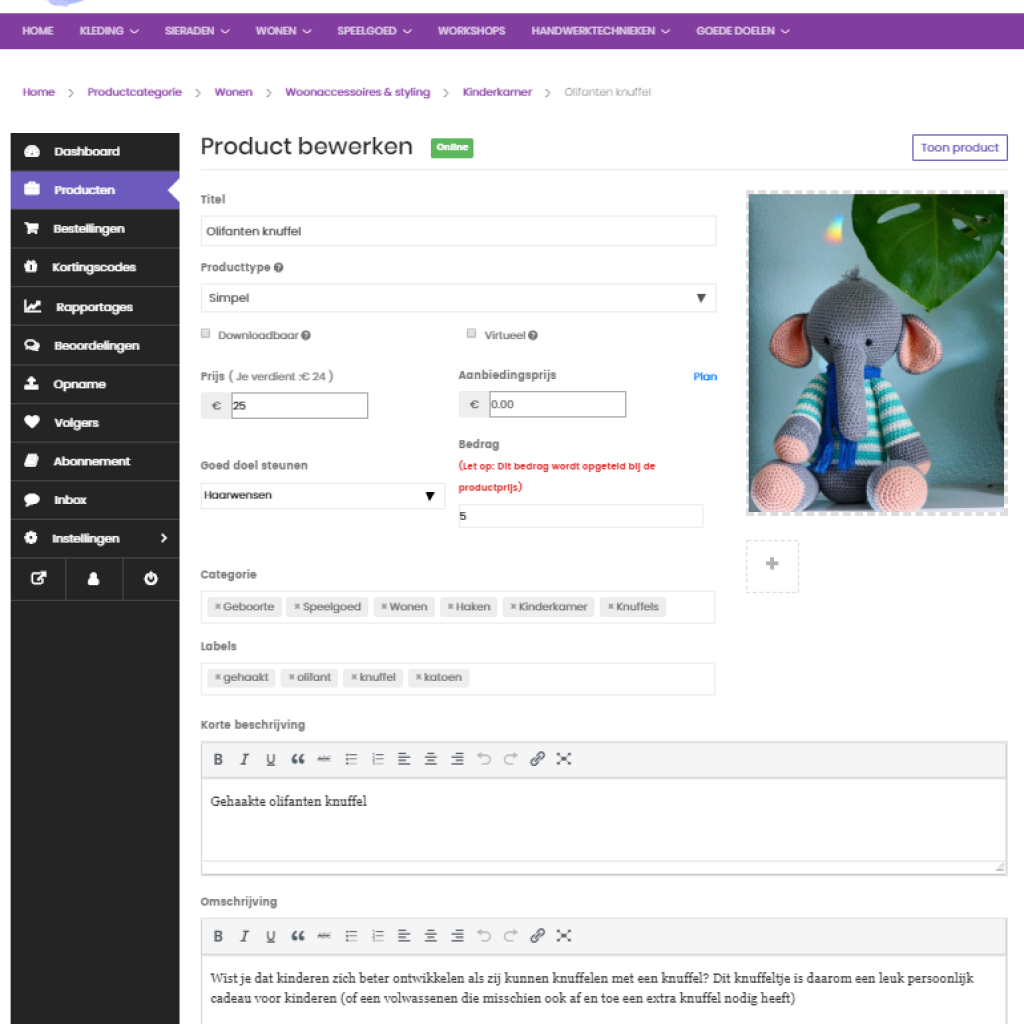Screen dimensions: 1024x1024
Task: Insert bullet list in Omschrijving editor
Action: pyautogui.click(x=351, y=936)
